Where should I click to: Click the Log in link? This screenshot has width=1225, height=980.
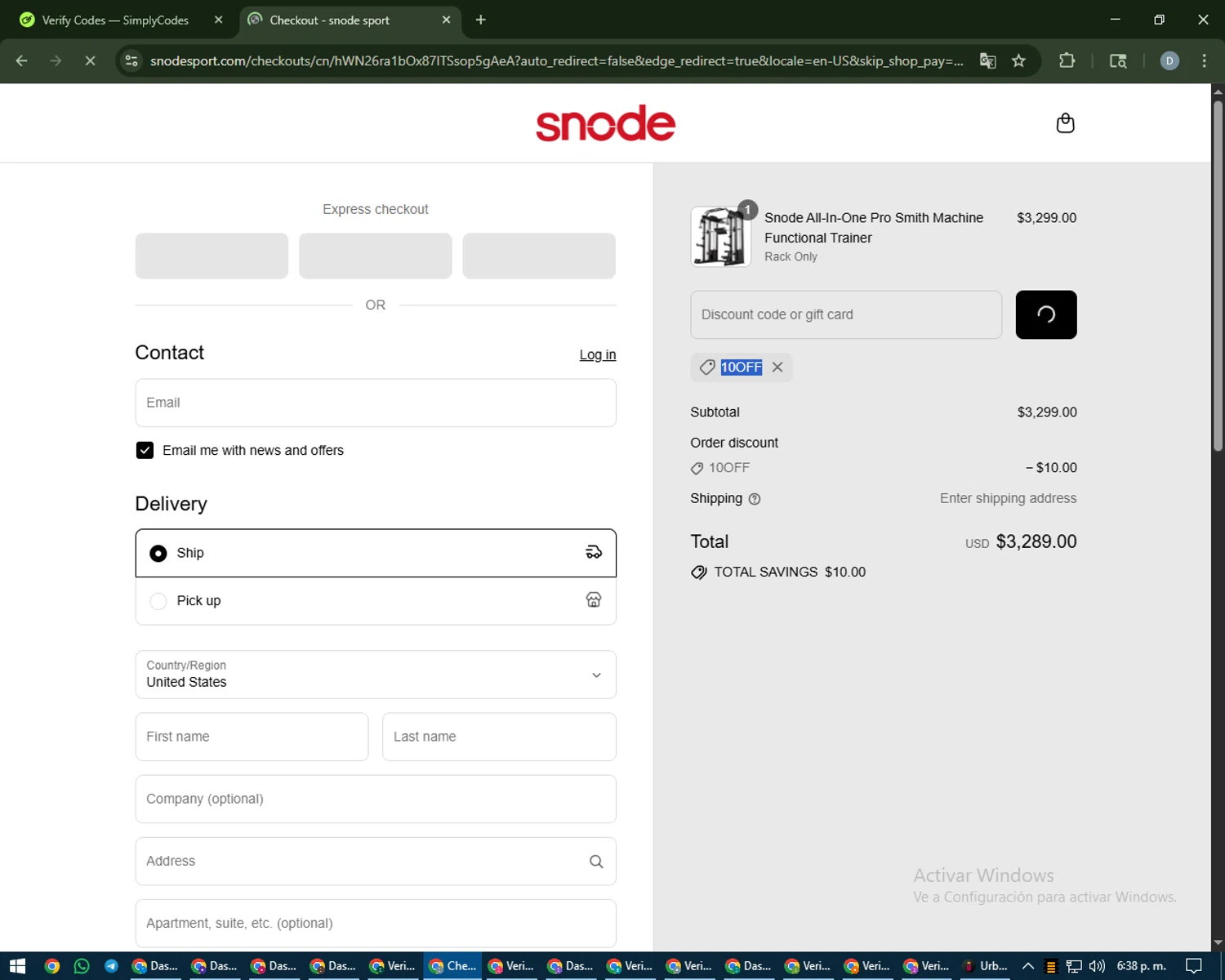pyautogui.click(x=598, y=354)
